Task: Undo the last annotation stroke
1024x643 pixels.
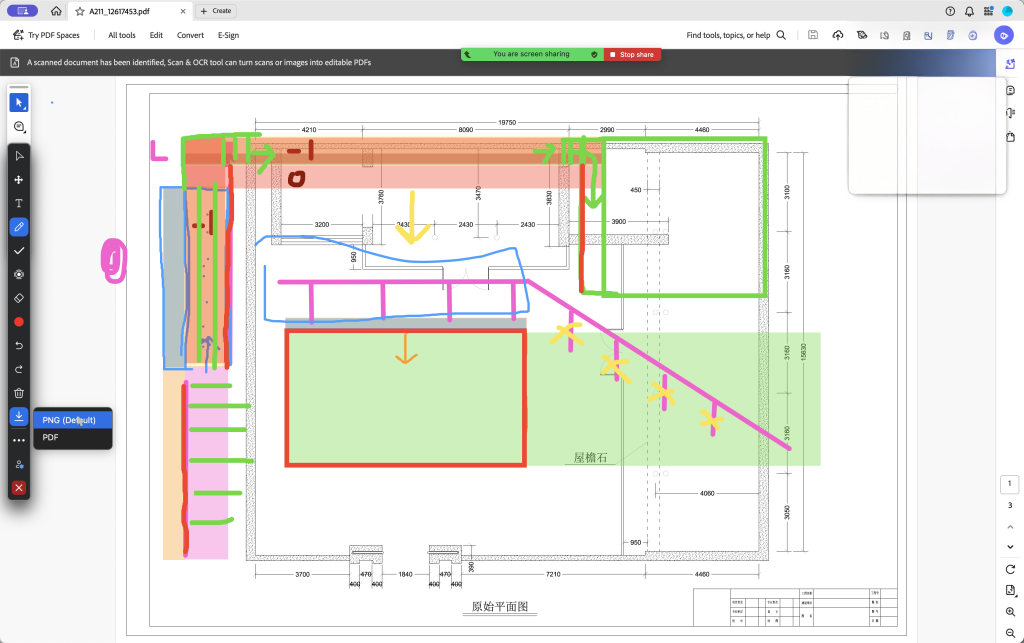Action: [x=19, y=346]
